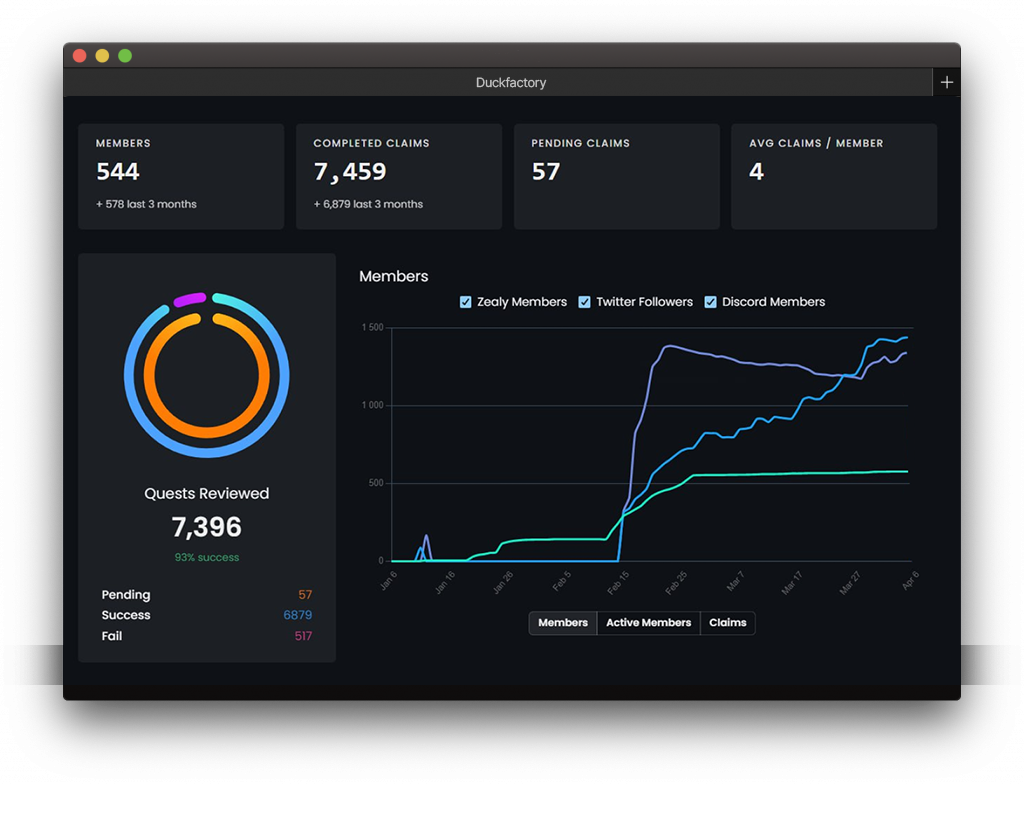
Task: Click the Fail count 517
Action: click(x=303, y=636)
